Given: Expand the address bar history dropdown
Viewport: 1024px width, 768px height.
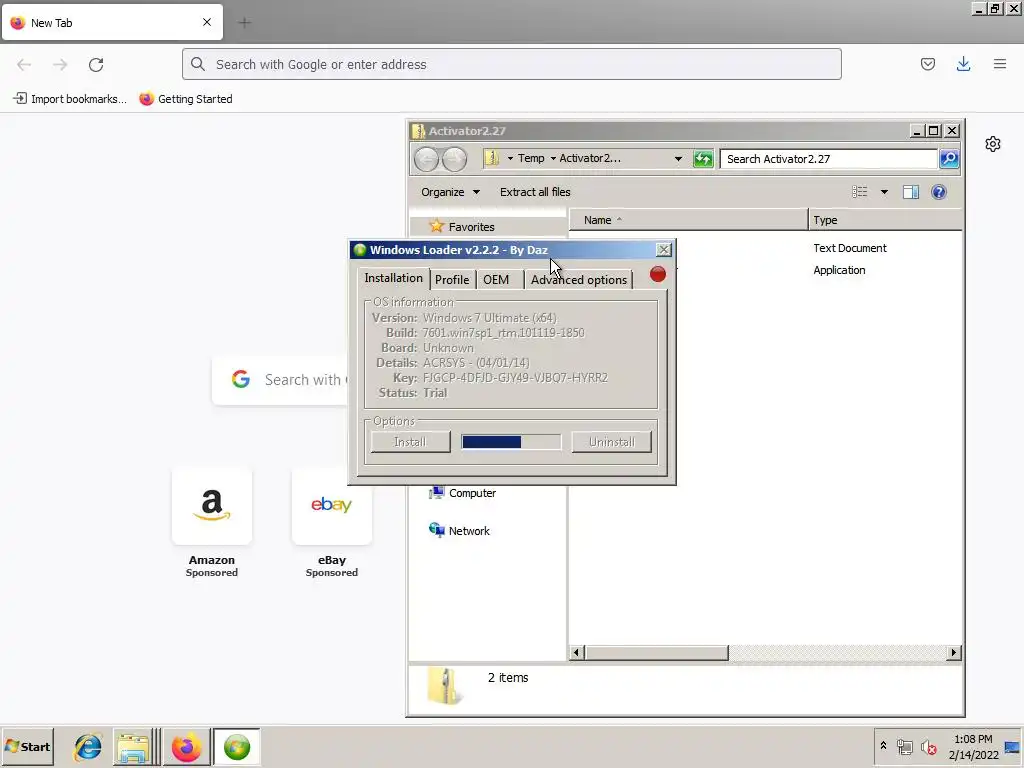Looking at the screenshot, I should pyautogui.click(x=678, y=159).
